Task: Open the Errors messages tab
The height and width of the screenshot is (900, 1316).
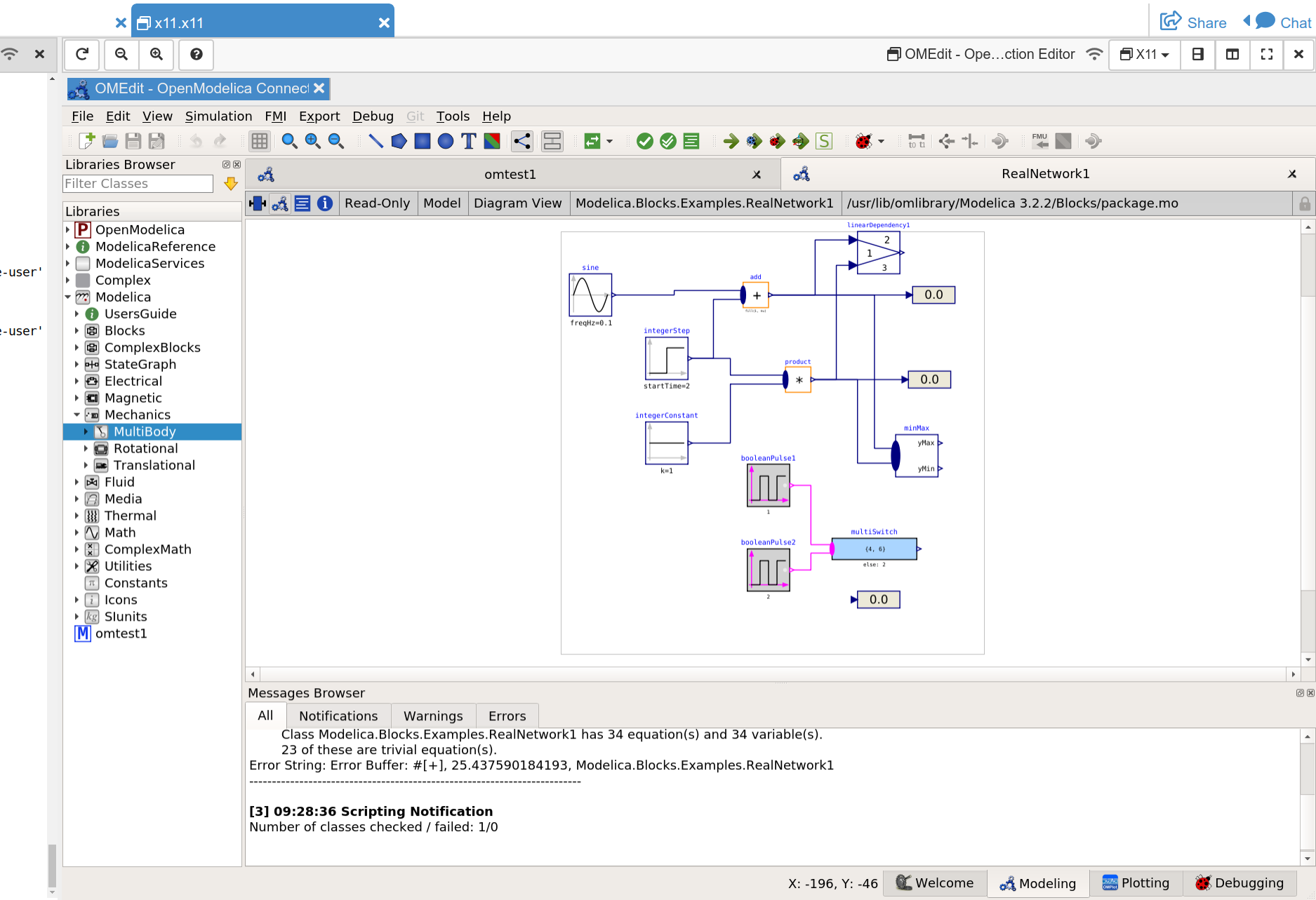Action: [507, 716]
